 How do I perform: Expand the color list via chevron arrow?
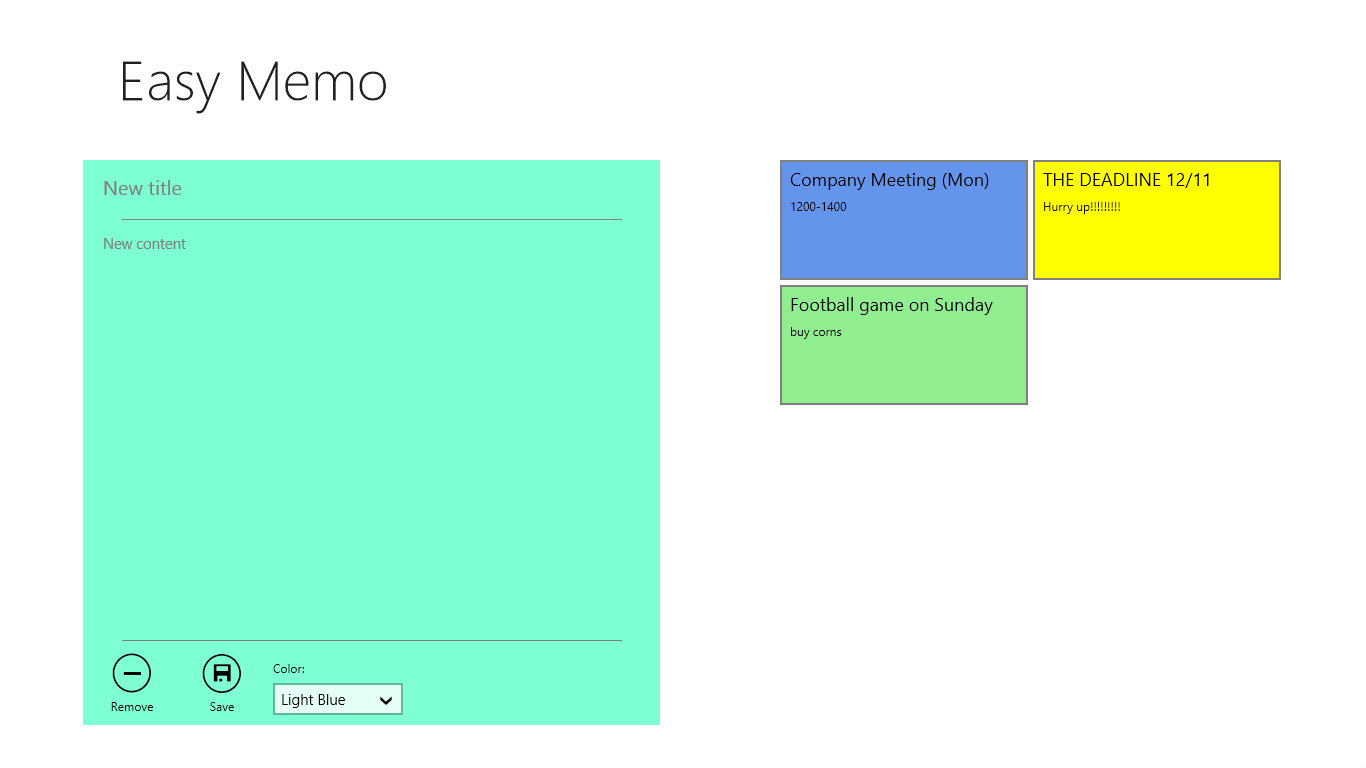pos(386,701)
